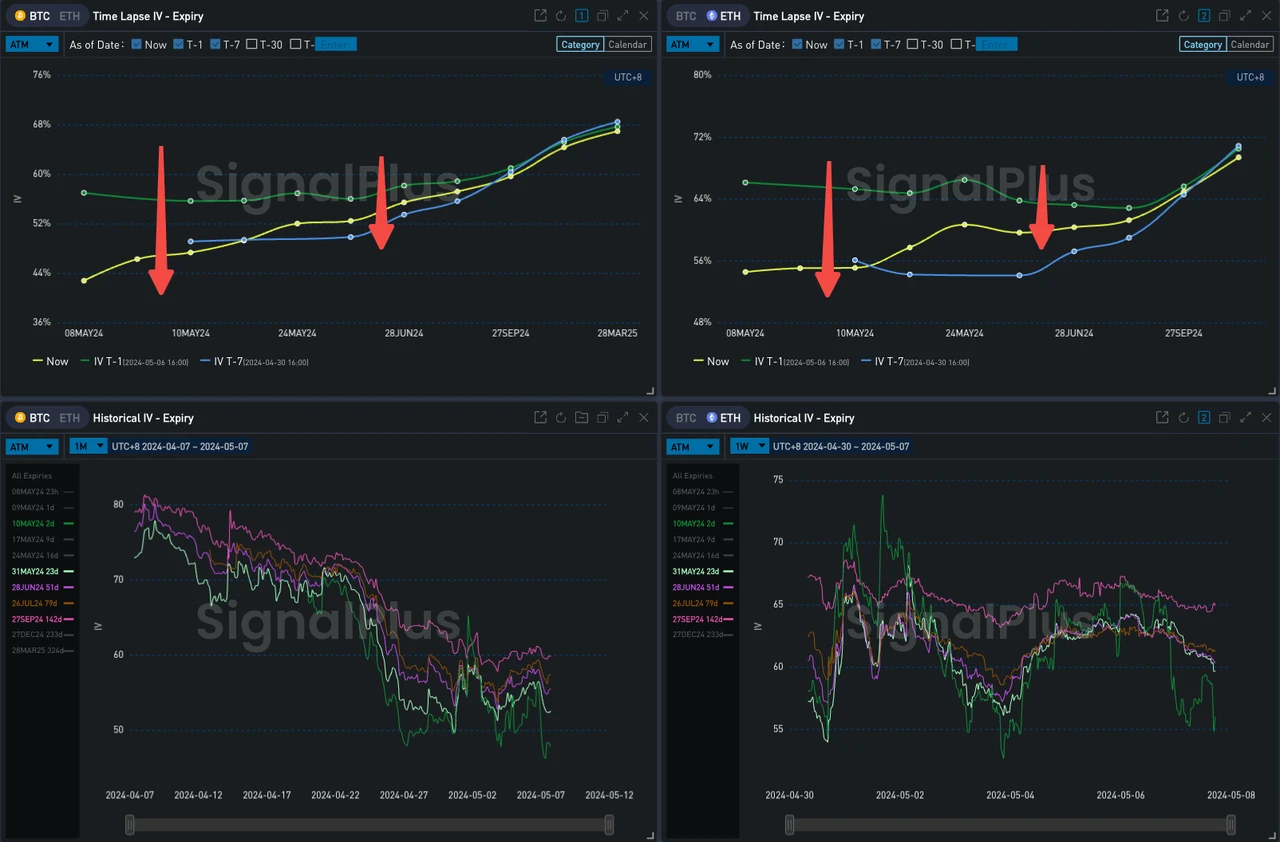The width and height of the screenshot is (1280, 842).
Task: Open the ATM dropdown in BTC Time Lapse panel
Action: click(31, 44)
